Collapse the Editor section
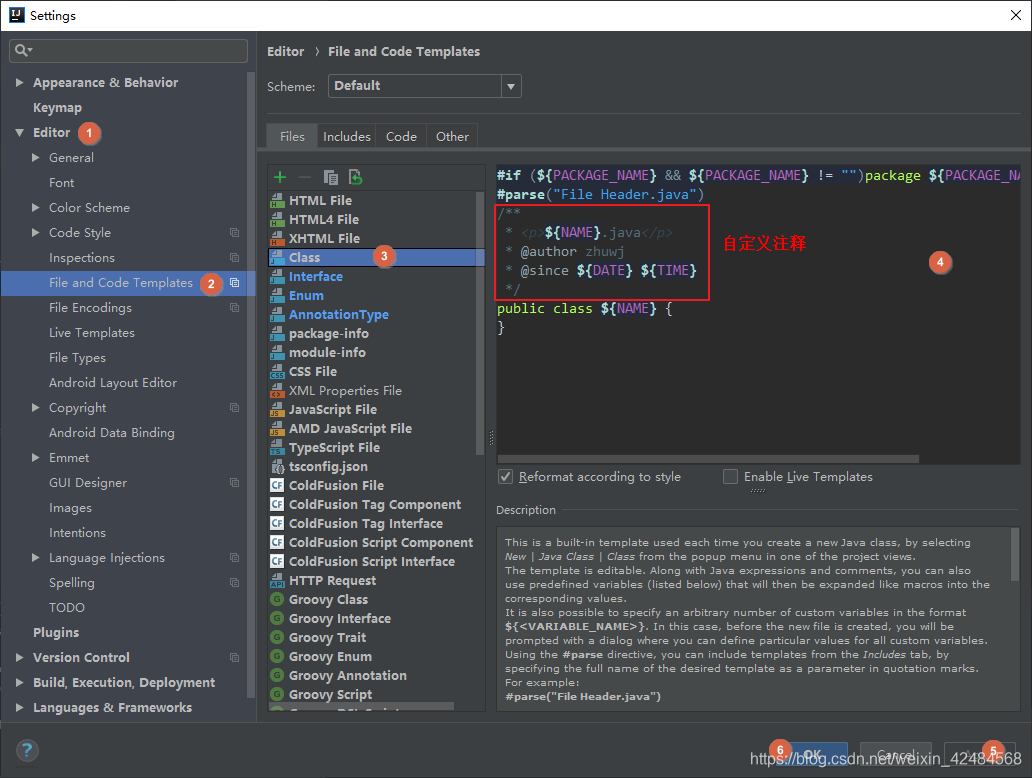The width and height of the screenshot is (1032, 778). tap(20, 132)
